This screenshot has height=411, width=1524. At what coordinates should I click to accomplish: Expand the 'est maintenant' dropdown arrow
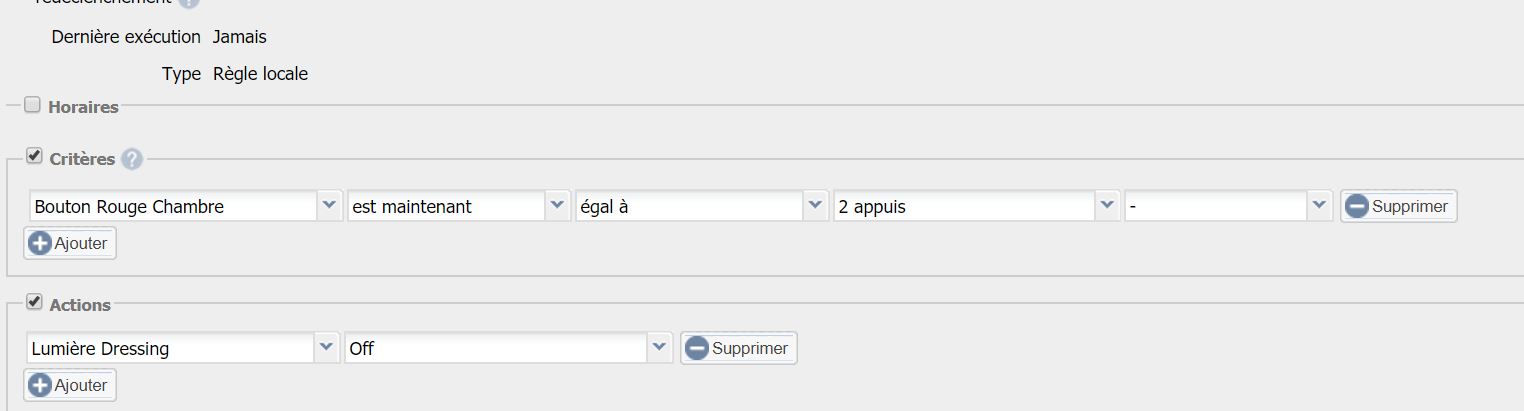point(557,206)
